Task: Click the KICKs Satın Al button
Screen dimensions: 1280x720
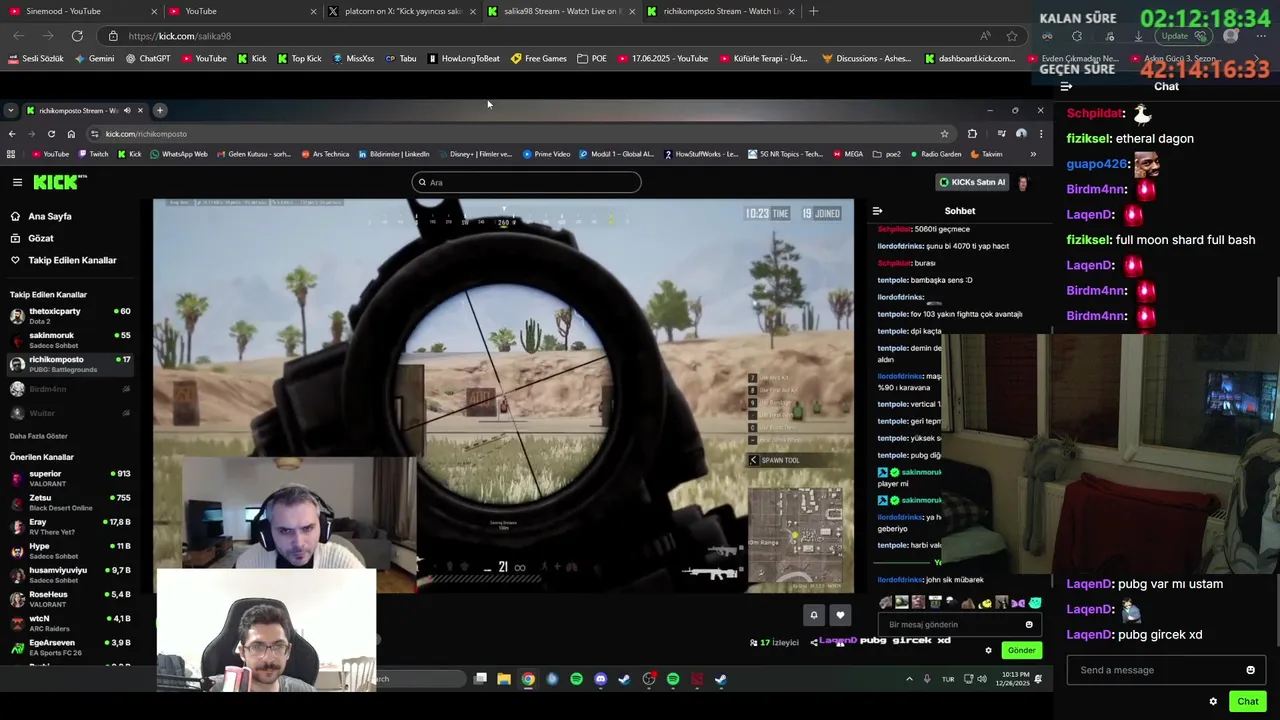Action: coord(972,182)
